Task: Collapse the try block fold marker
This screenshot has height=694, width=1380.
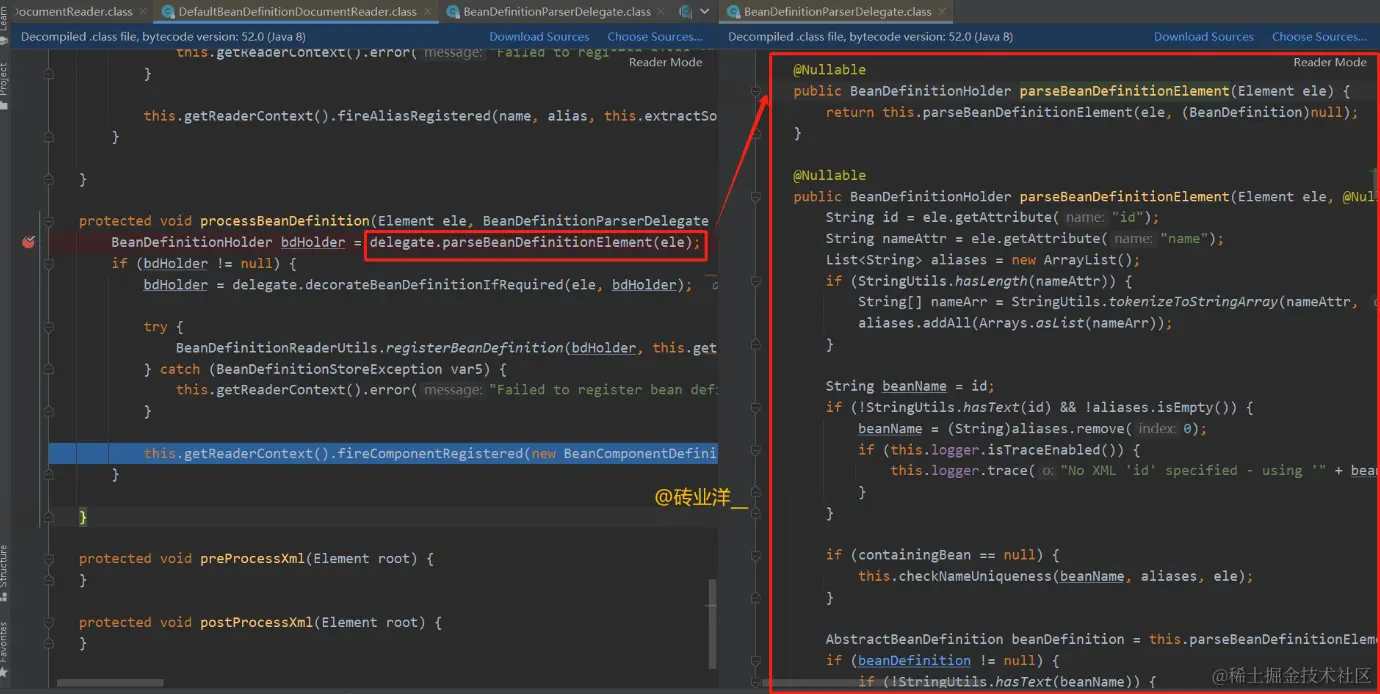Action: coord(48,327)
